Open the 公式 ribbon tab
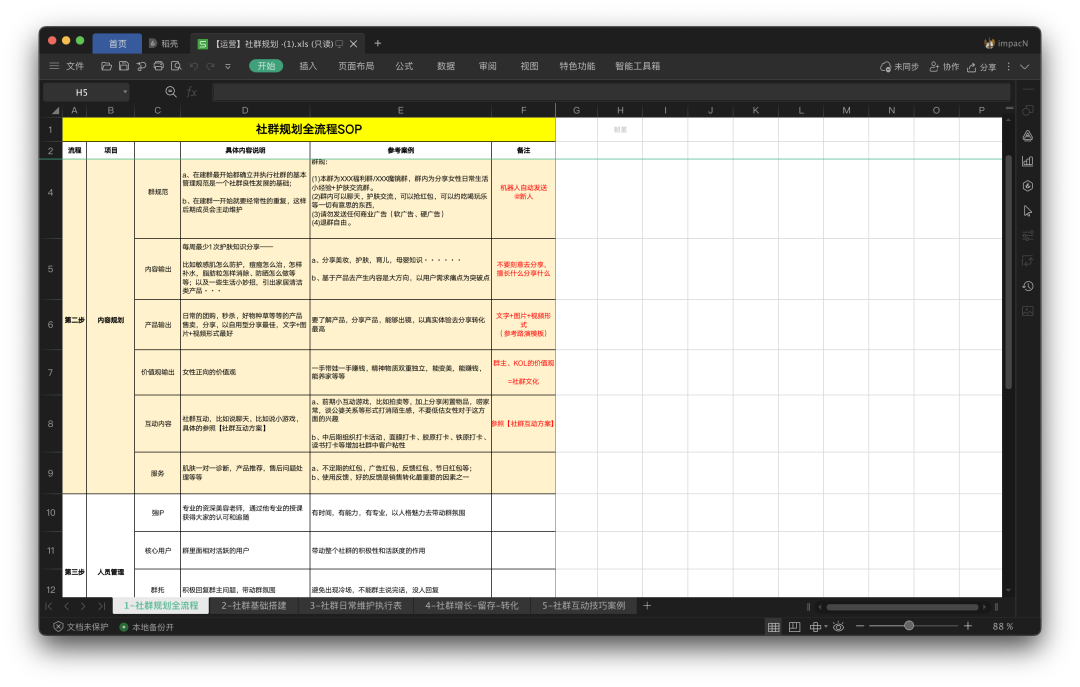The image size is (1080, 687). coord(404,66)
